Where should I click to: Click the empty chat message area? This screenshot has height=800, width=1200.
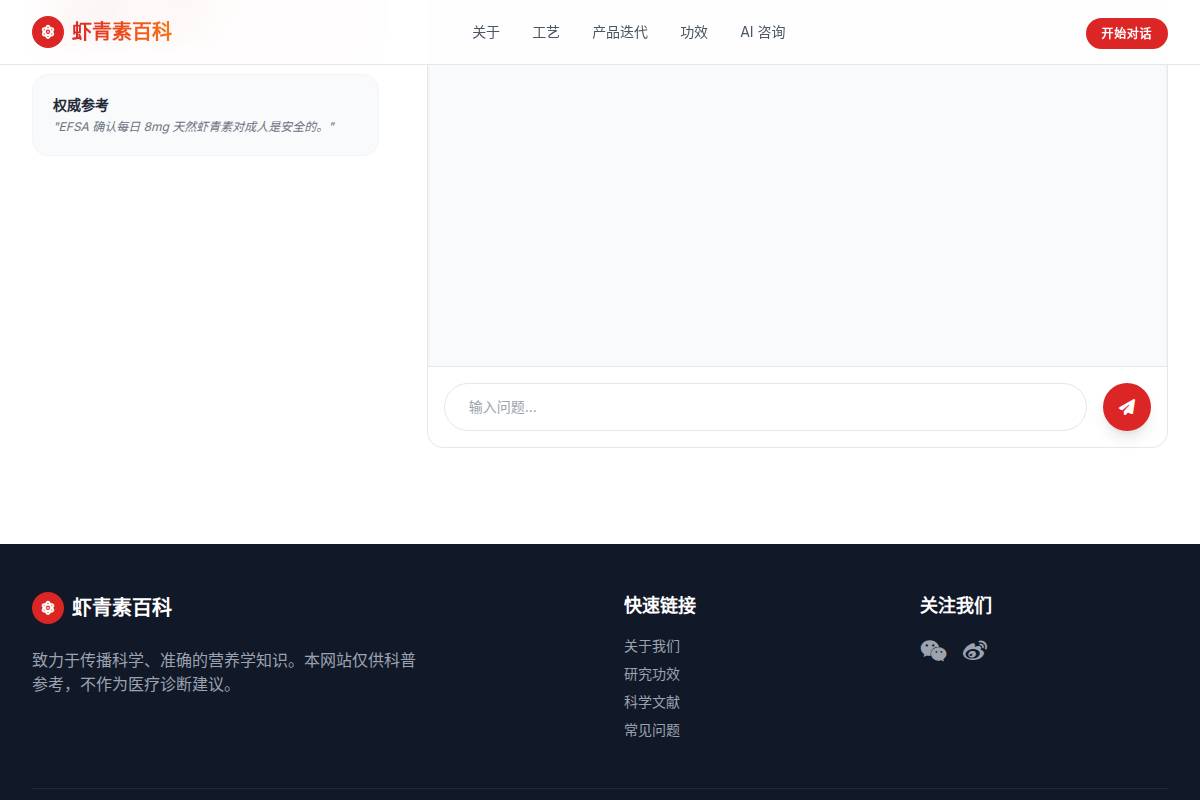pos(797,215)
